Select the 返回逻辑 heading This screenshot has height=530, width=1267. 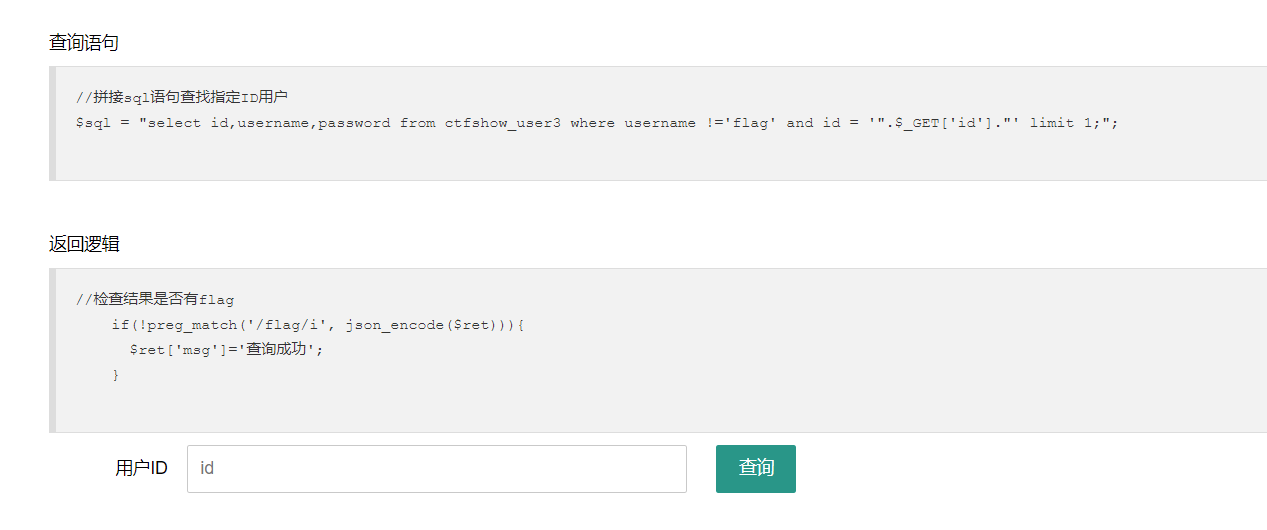(x=85, y=244)
